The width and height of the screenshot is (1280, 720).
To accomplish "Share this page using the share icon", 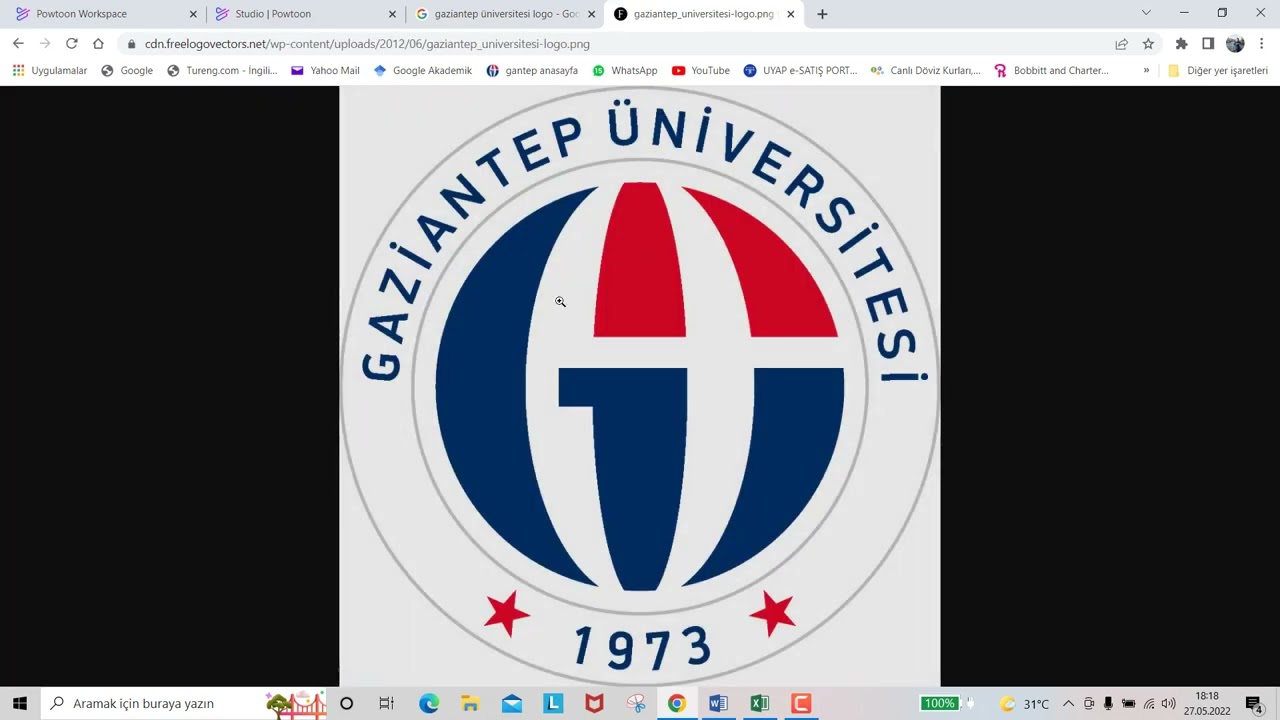I will (x=1121, y=44).
